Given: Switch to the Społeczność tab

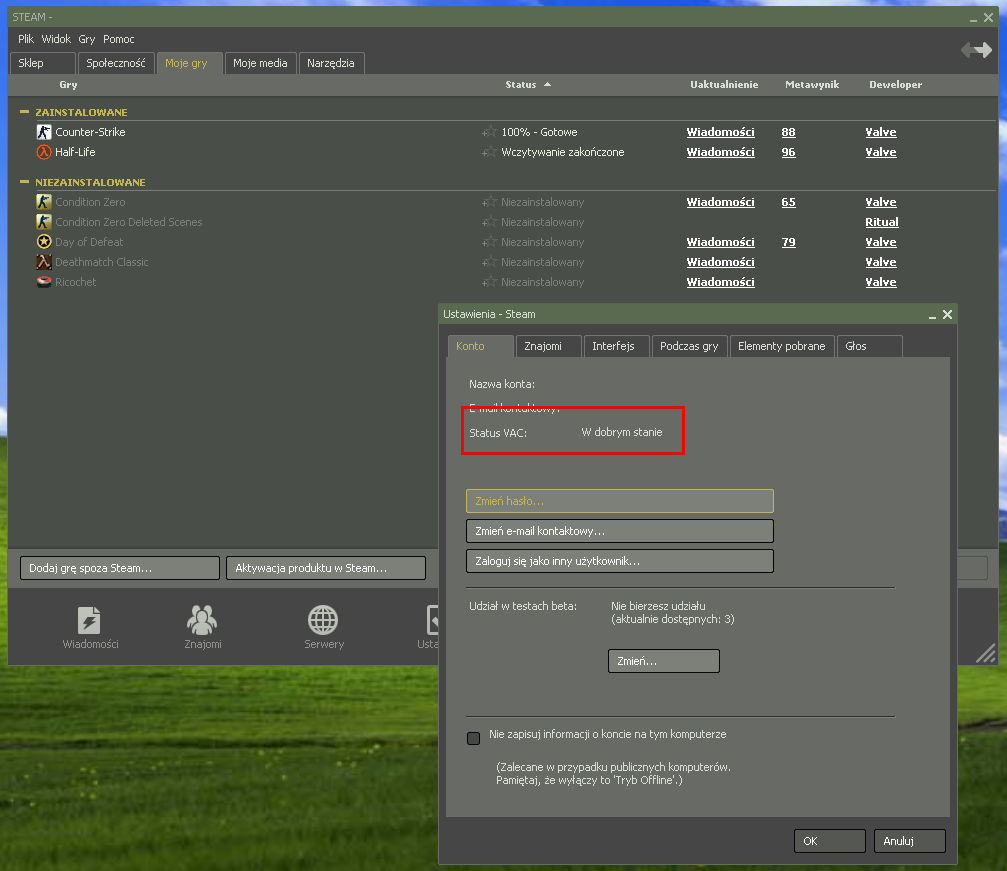Looking at the screenshot, I should (x=116, y=63).
